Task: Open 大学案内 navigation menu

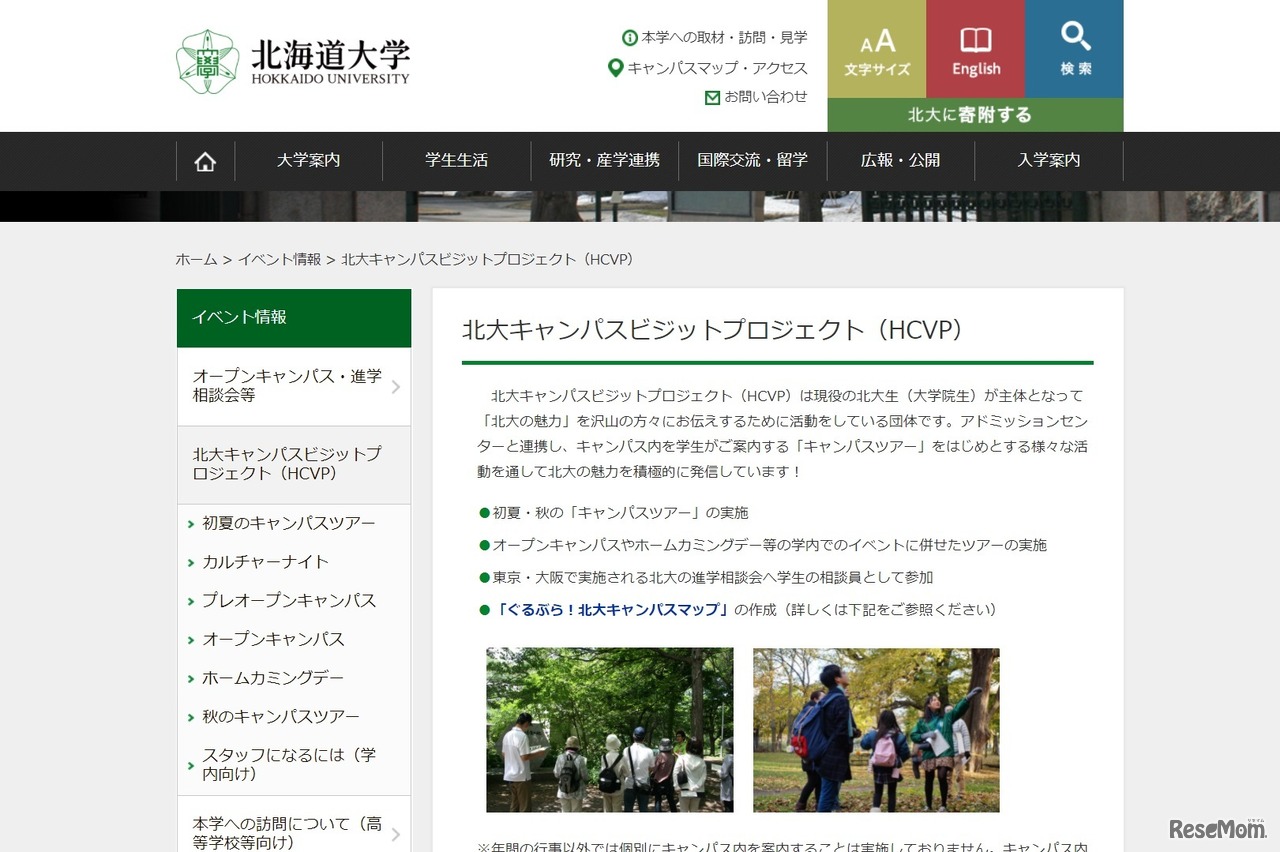Action: (308, 160)
